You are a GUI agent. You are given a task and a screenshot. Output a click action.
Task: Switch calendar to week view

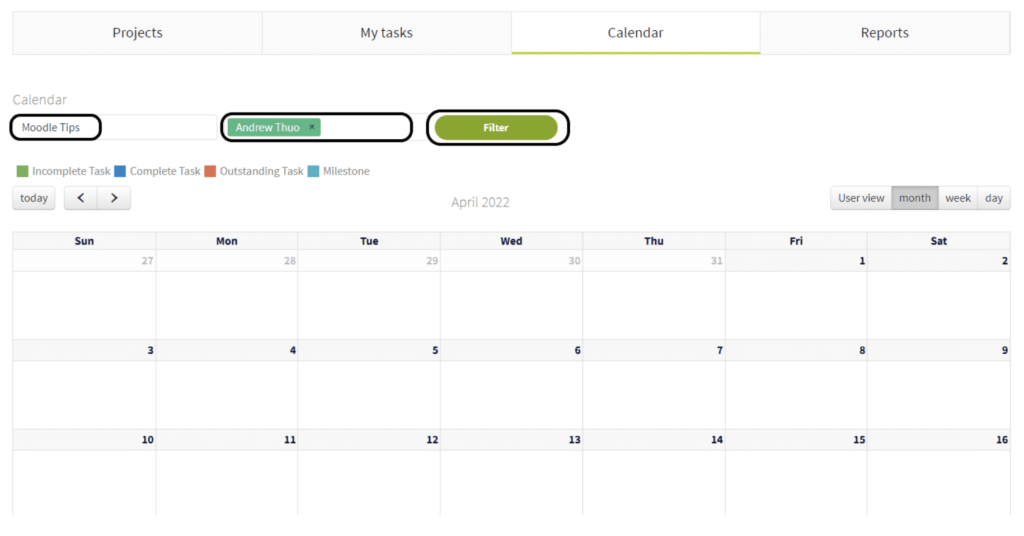(x=958, y=198)
